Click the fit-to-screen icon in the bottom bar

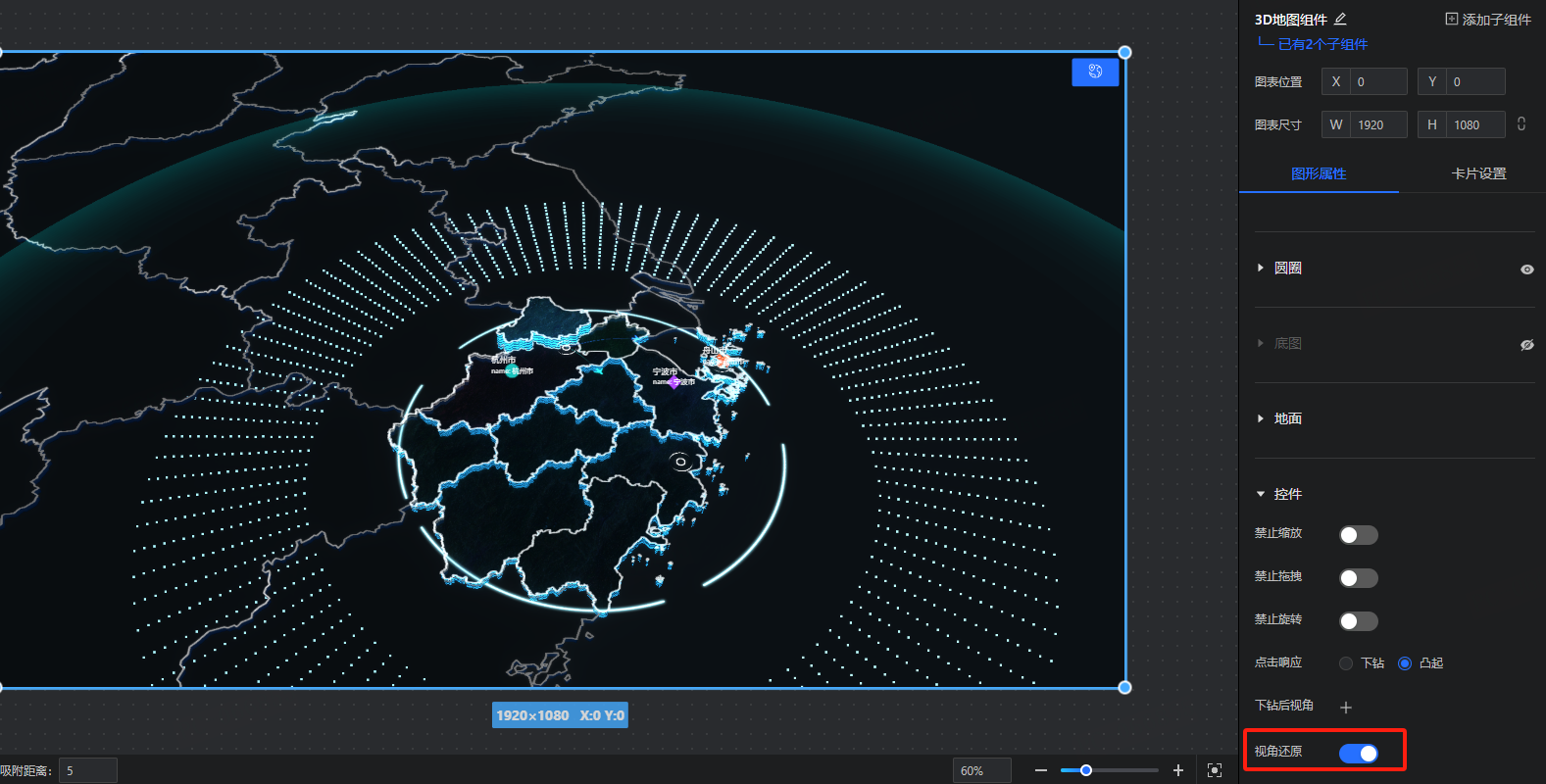pos(1215,770)
